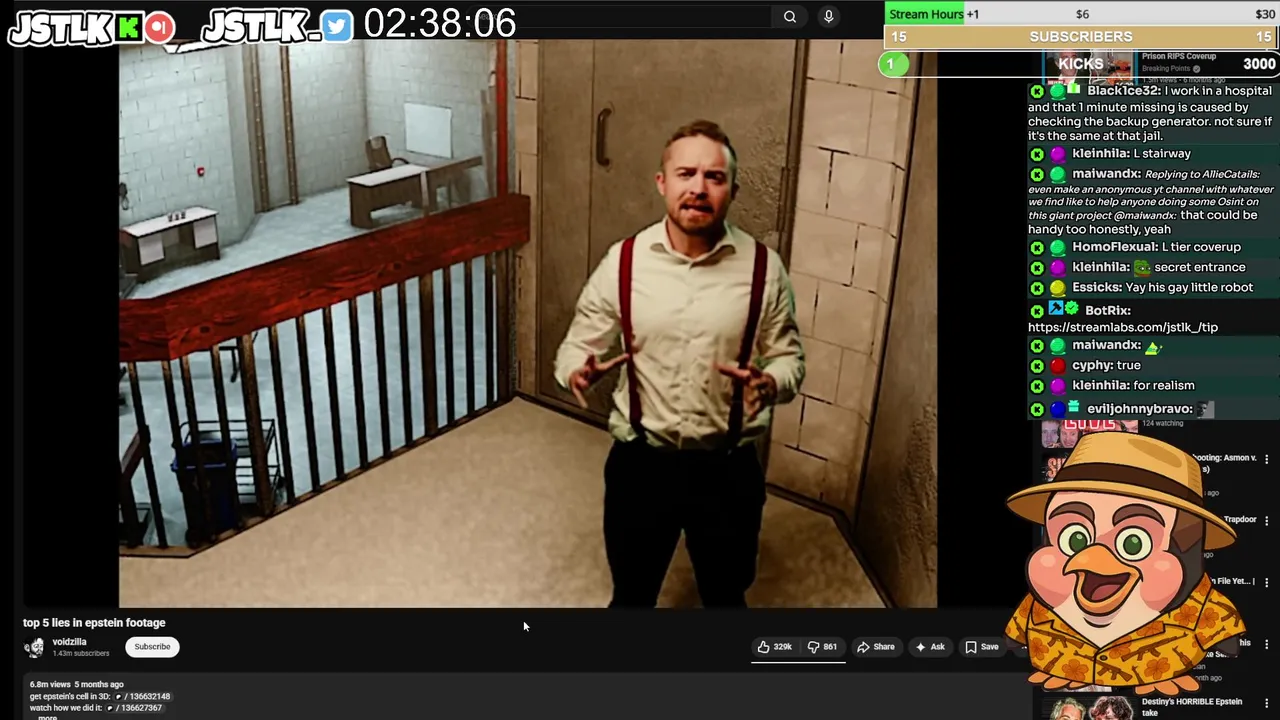Open the Destiny's HORRIBLE Epstein take video thumbnail

(x=1090, y=706)
